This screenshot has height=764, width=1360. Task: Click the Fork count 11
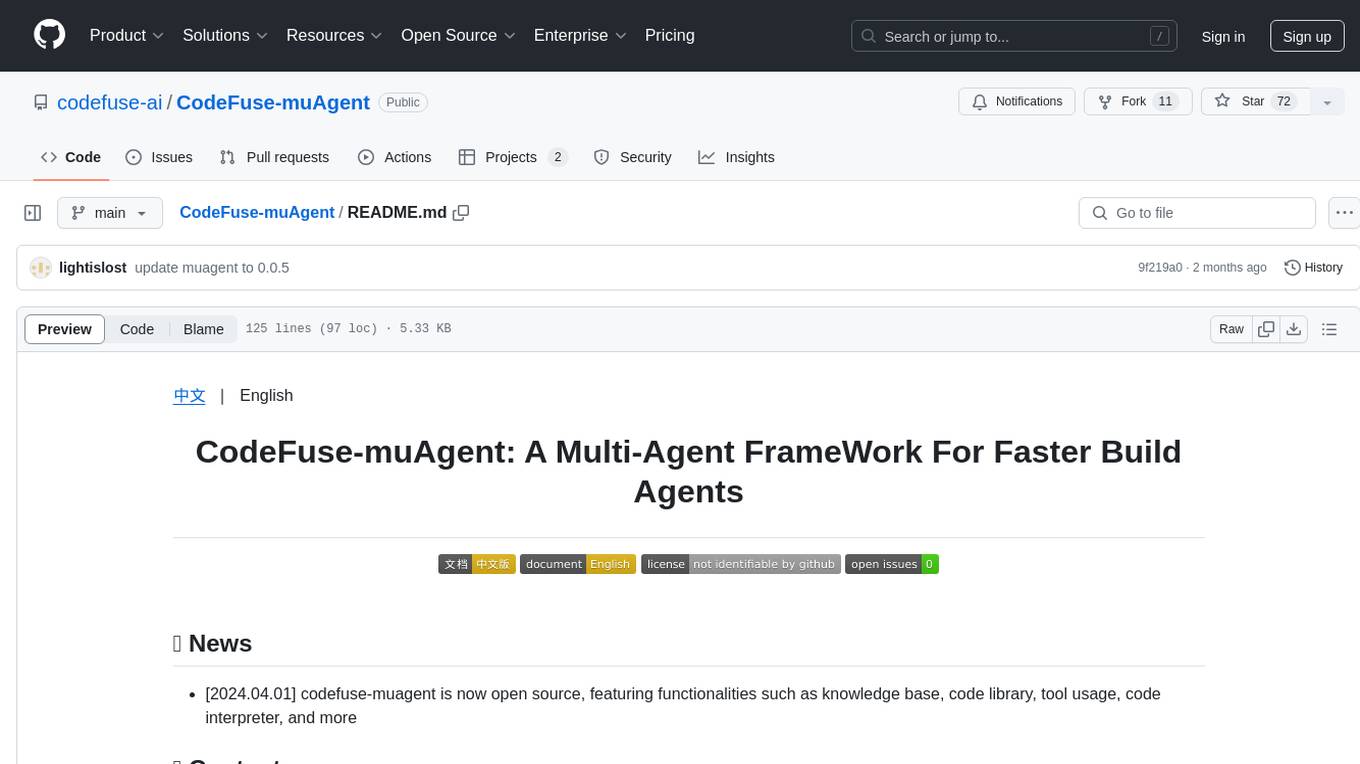(x=1165, y=102)
